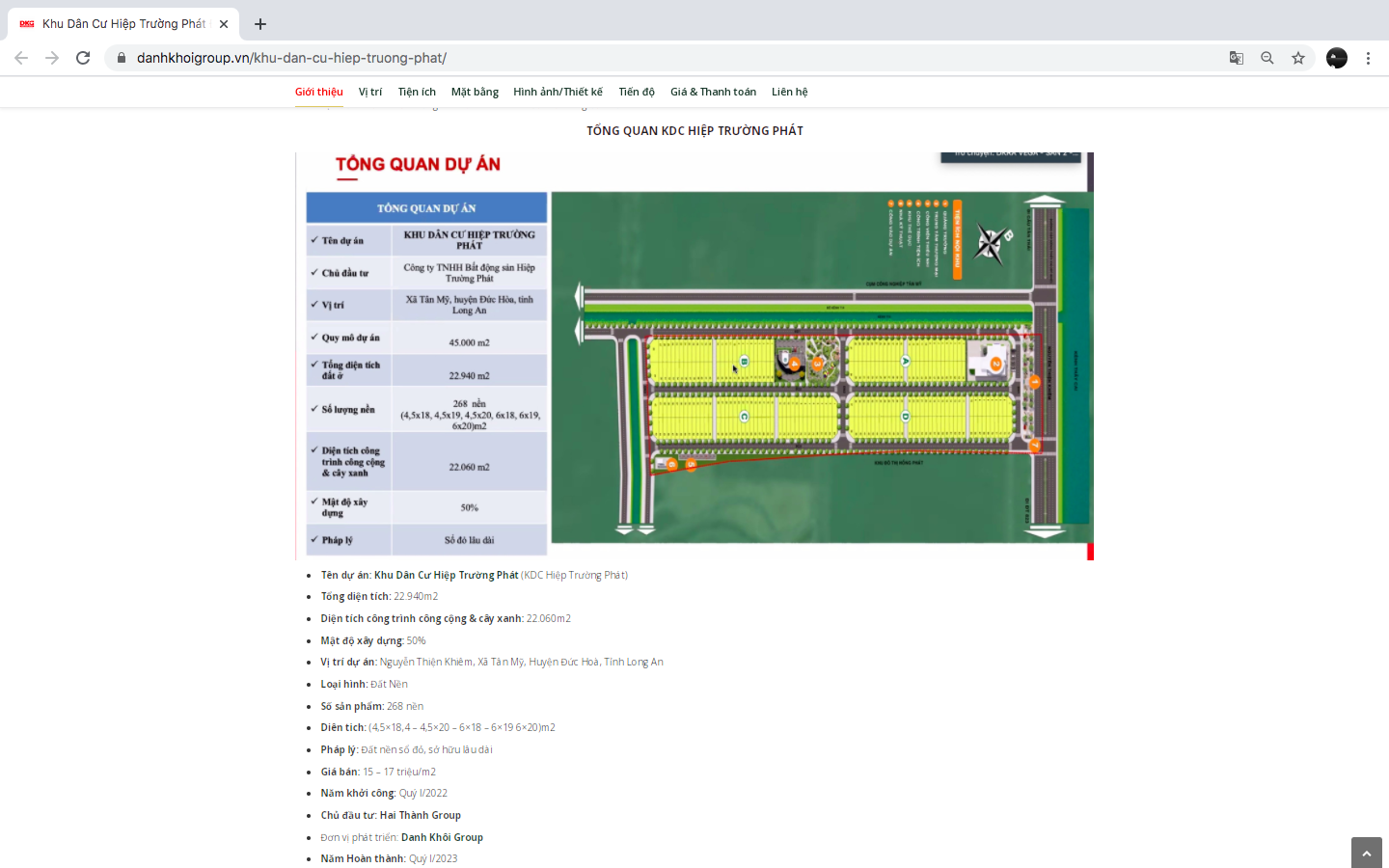The height and width of the screenshot is (868, 1389).
Task: Click the Chủ đầu tư Hai Thành Group line
Action: tap(391, 816)
